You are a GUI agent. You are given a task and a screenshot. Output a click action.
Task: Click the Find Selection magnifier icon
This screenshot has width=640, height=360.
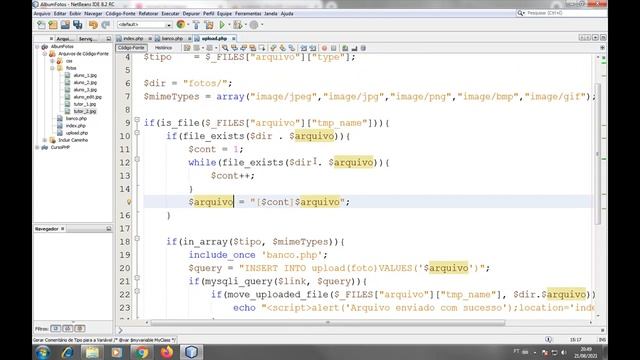click(225, 48)
